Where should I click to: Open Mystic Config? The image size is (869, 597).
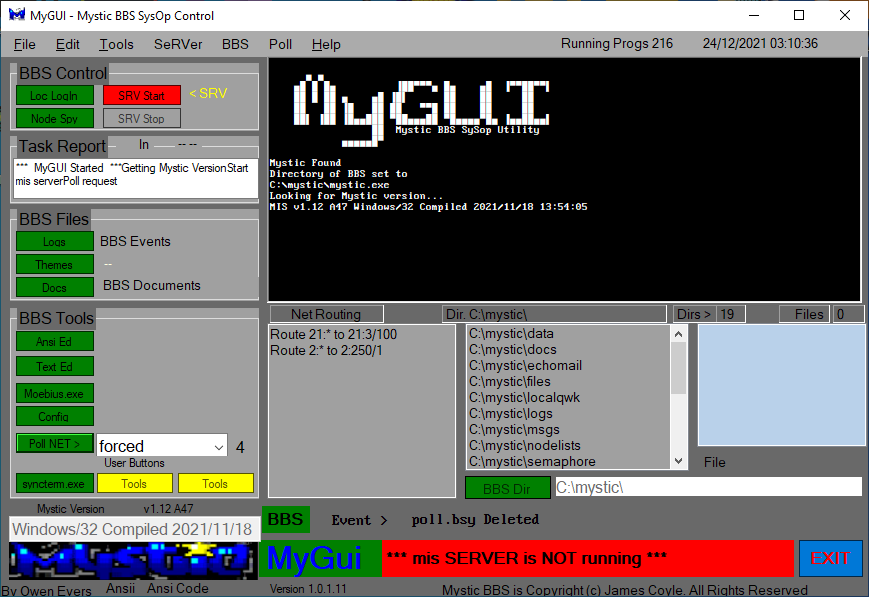[x=54, y=416]
